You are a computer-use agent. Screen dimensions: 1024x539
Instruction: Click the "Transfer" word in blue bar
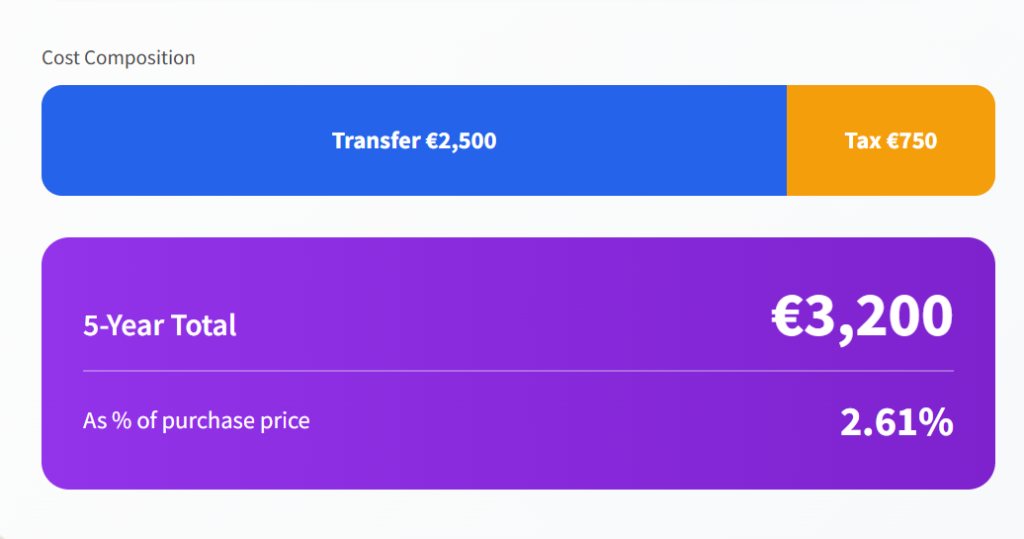tap(376, 141)
